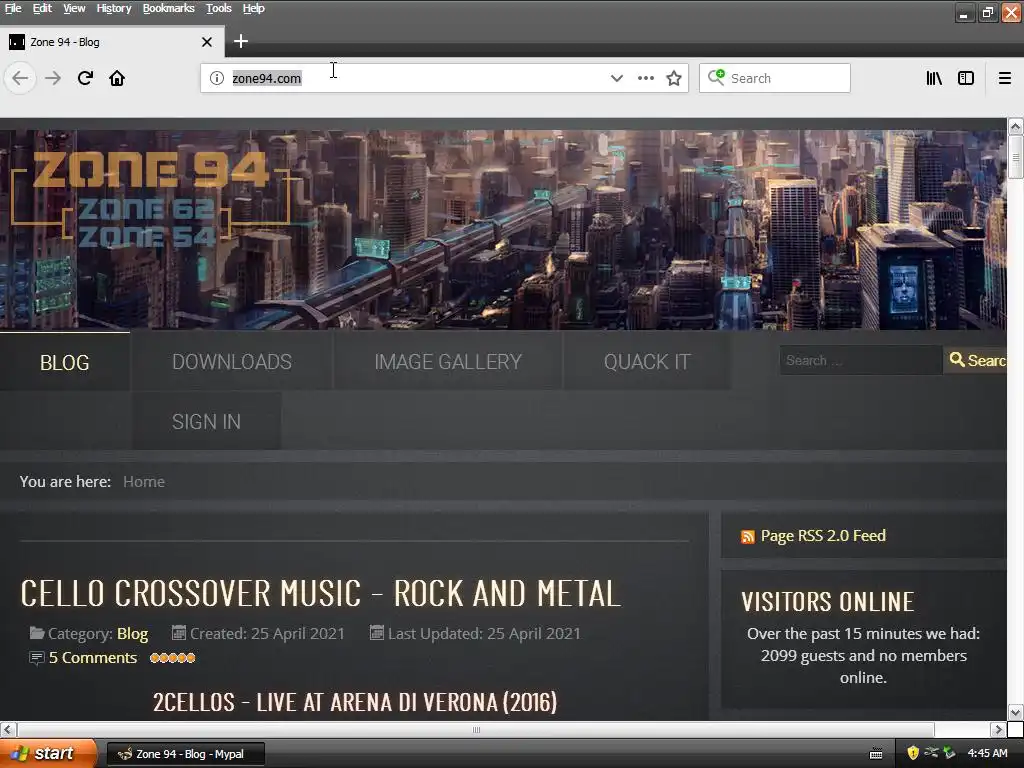Image resolution: width=1024 pixels, height=768 pixels.
Task: Click the on-screen keyboard tray icon
Action: [x=876, y=754]
